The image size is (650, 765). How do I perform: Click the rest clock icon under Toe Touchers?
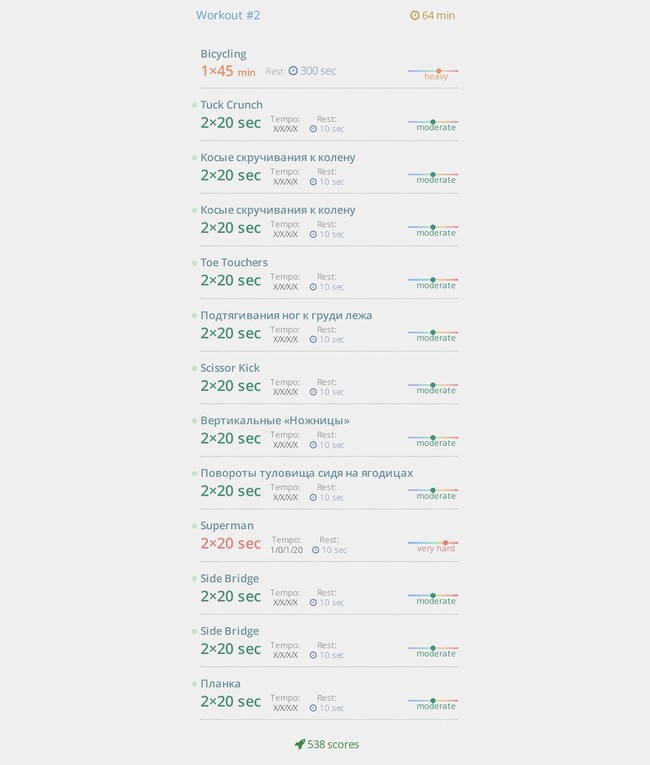coord(313,287)
